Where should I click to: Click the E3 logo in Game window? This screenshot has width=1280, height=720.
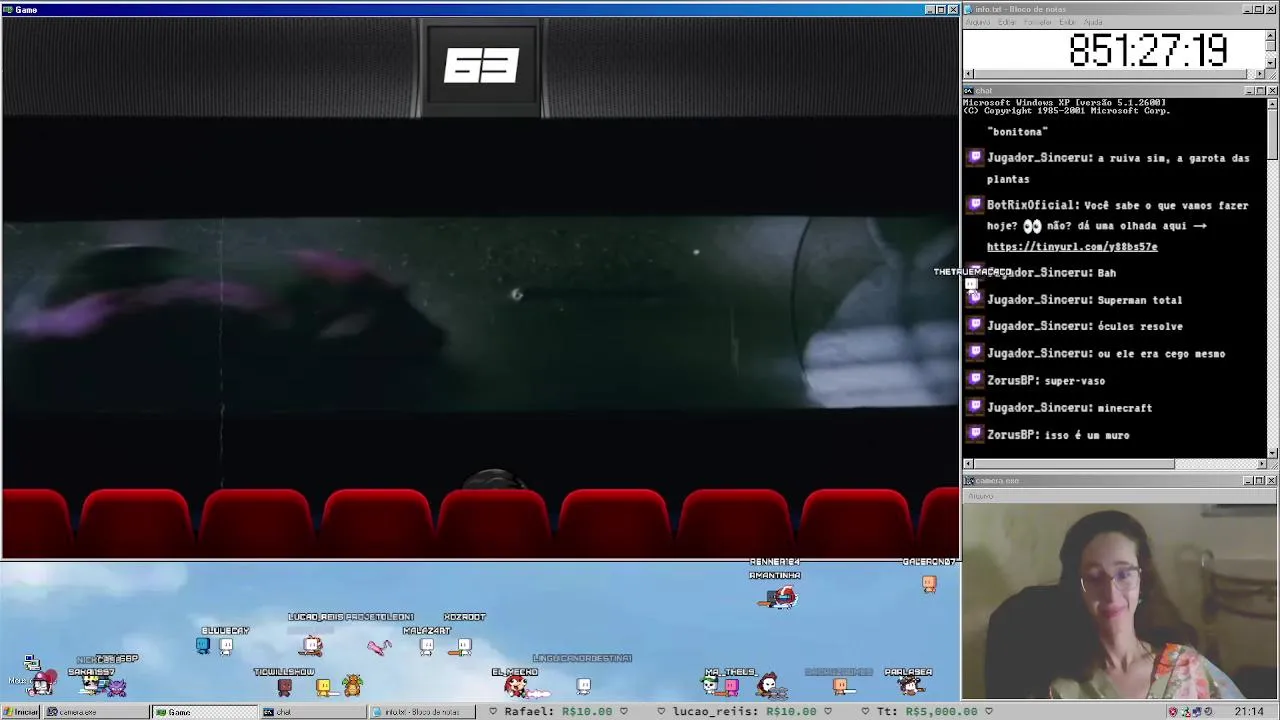(x=482, y=66)
